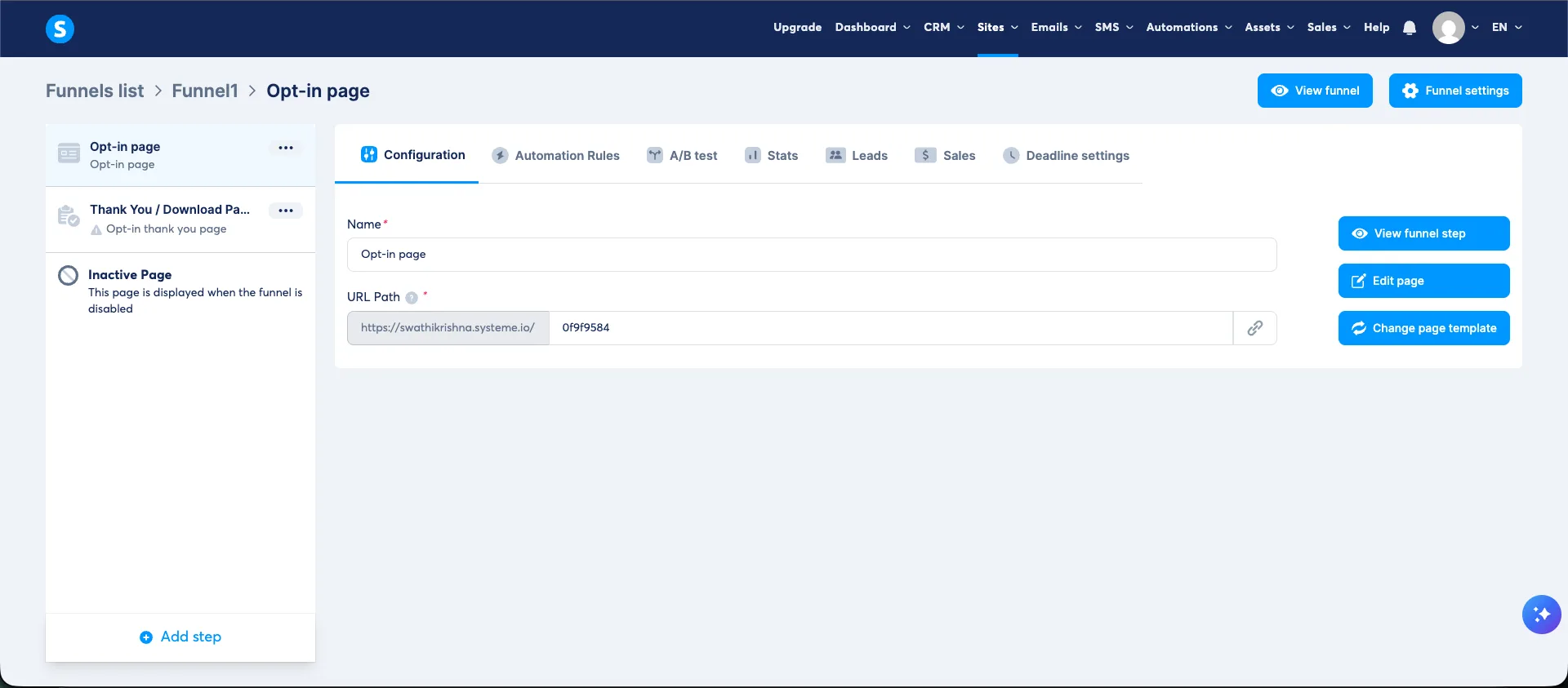Click the Automation Rules lightning icon
The image size is (1568, 688).
pyautogui.click(x=500, y=156)
